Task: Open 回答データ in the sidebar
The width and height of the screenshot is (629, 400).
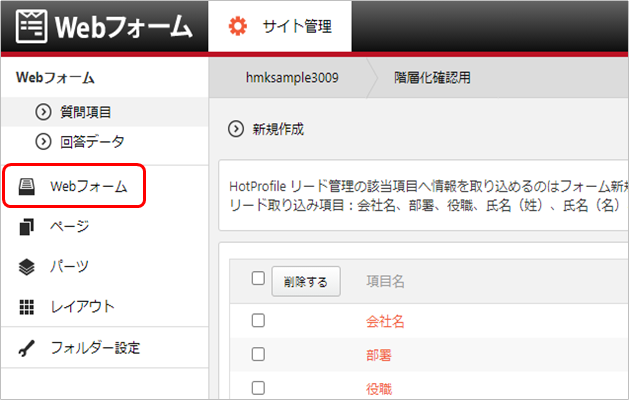Action: pos(92,142)
